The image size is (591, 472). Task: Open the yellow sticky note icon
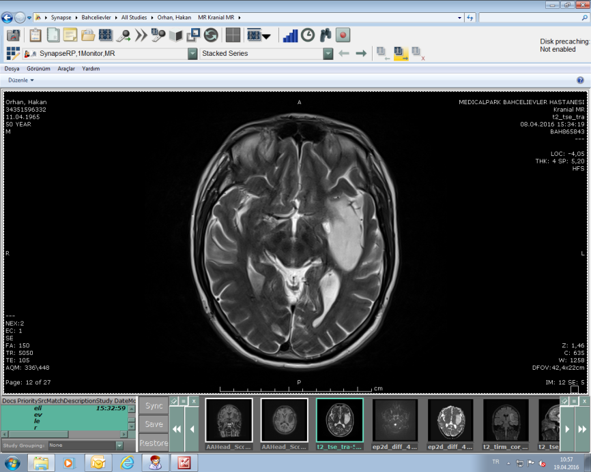tap(70, 35)
